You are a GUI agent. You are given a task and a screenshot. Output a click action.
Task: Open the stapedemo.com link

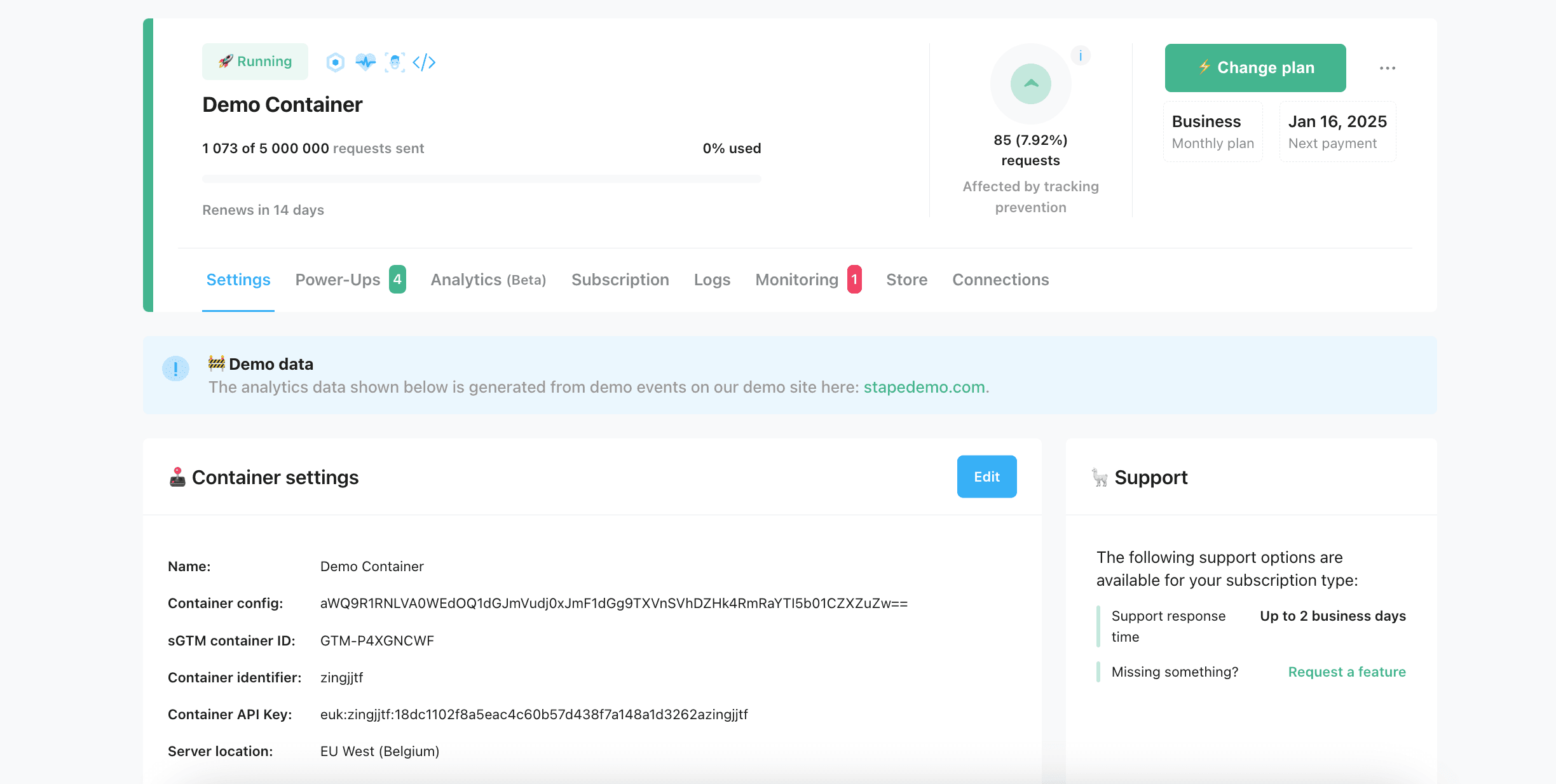click(924, 387)
